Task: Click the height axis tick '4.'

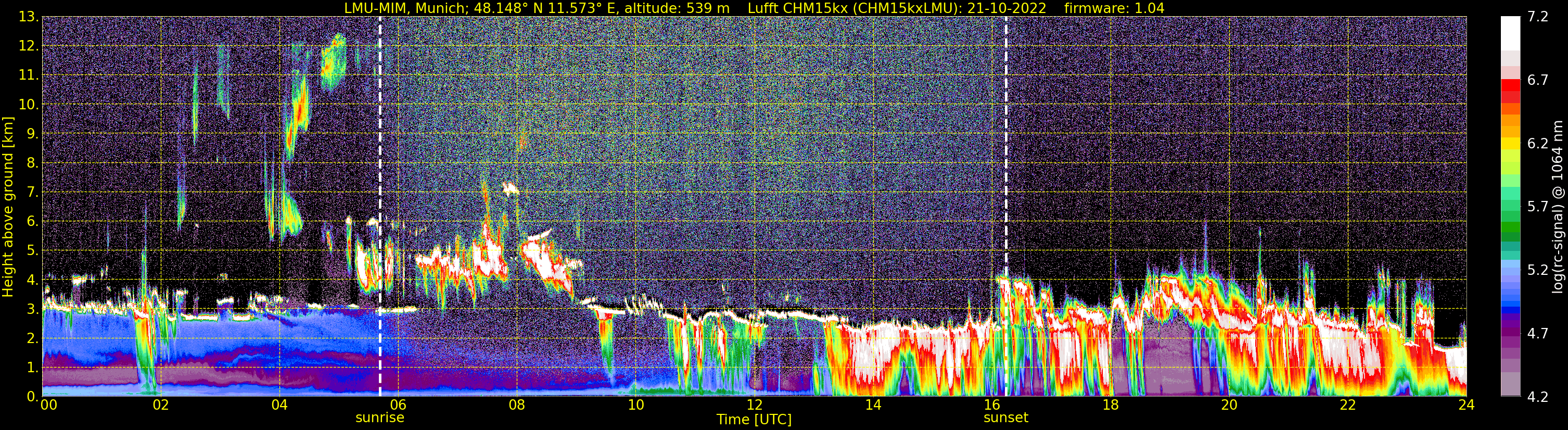Action: pos(32,280)
